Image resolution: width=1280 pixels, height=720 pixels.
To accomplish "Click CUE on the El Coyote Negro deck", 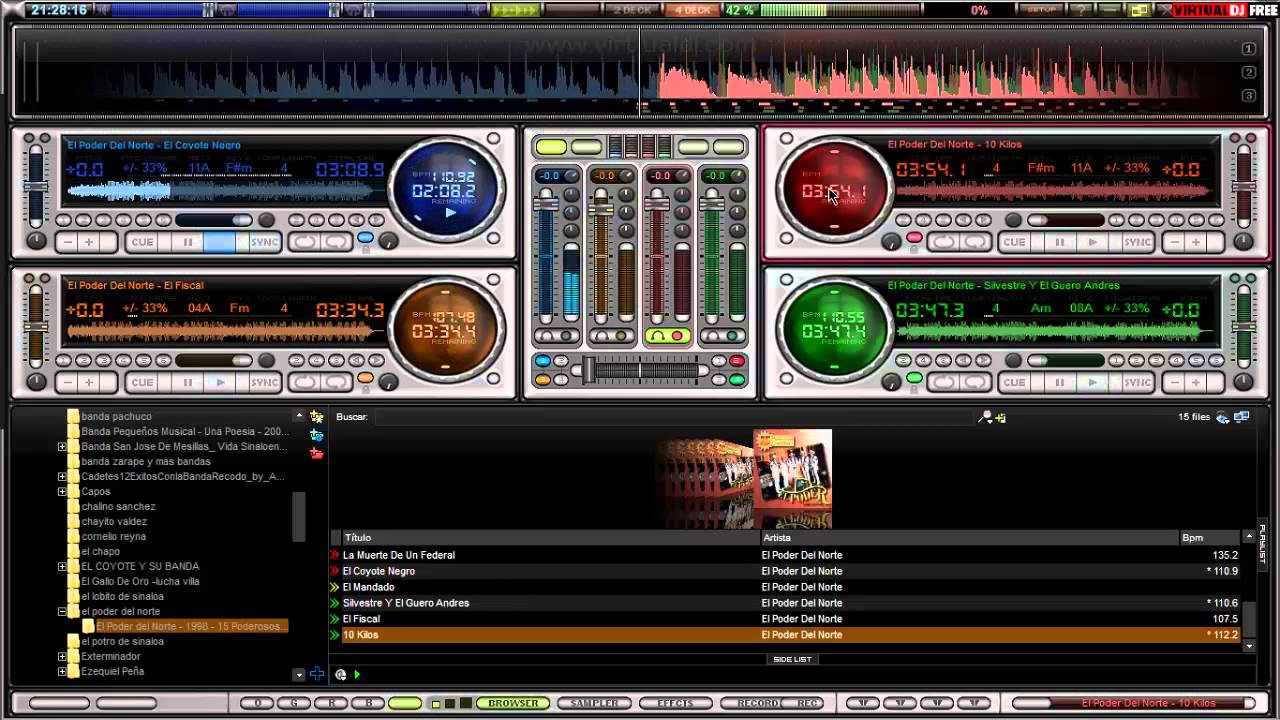I will tap(143, 242).
